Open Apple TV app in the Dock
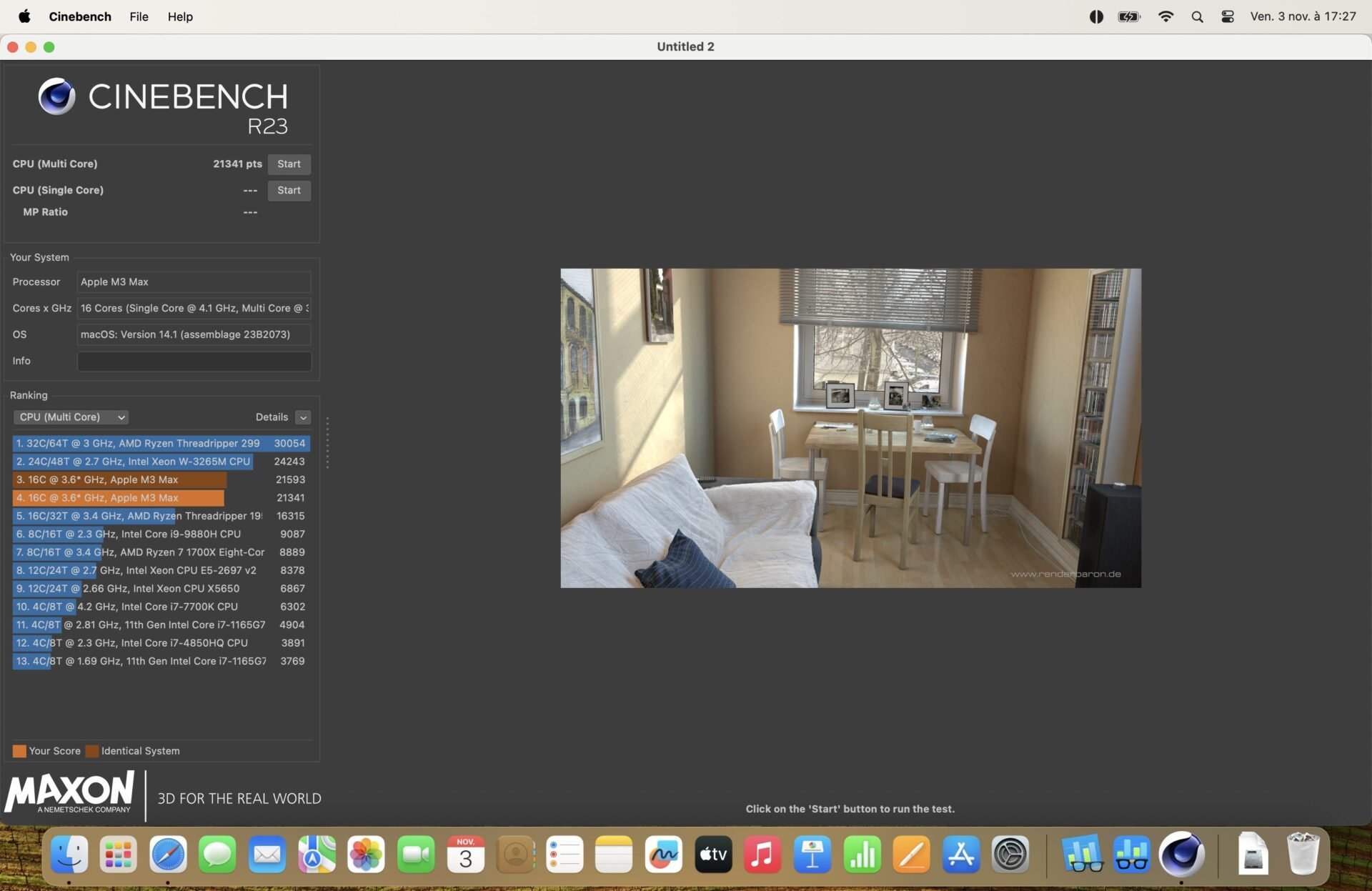Viewport: 1372px width, 891px height. click(713, 855)
